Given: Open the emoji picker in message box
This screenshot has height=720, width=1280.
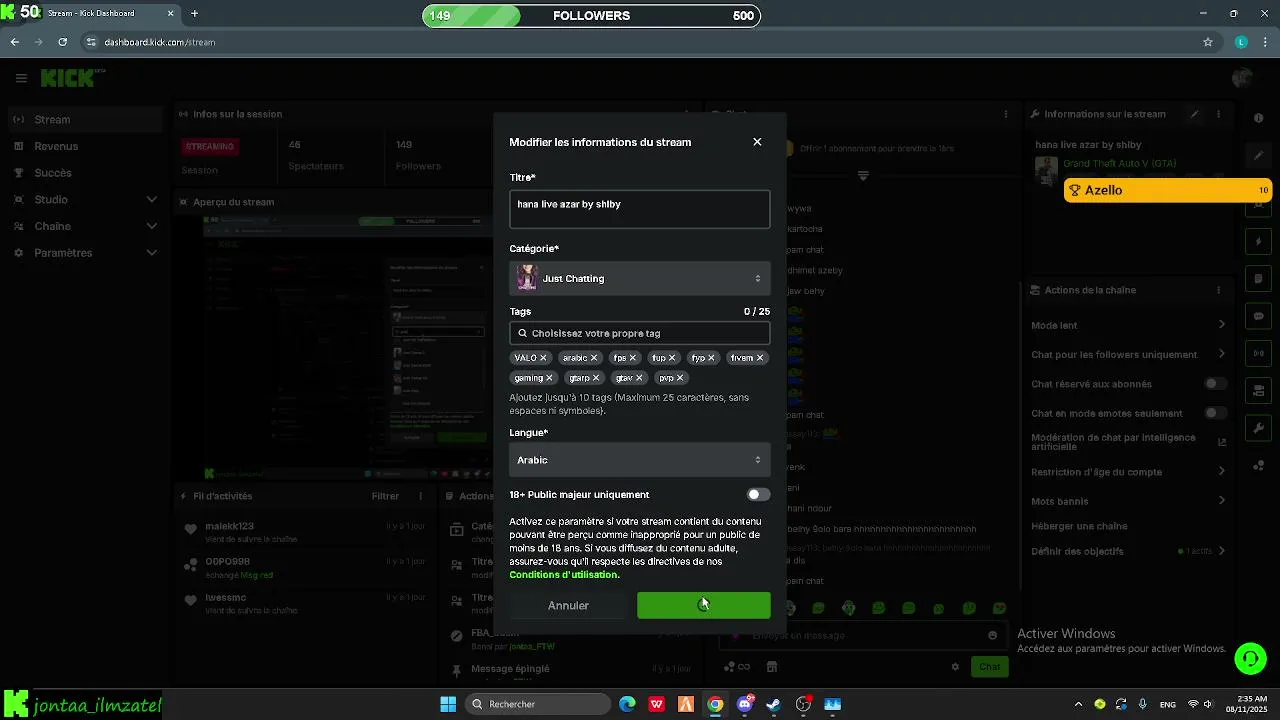Looking at the screenshot, I should [x=992, y=635].
